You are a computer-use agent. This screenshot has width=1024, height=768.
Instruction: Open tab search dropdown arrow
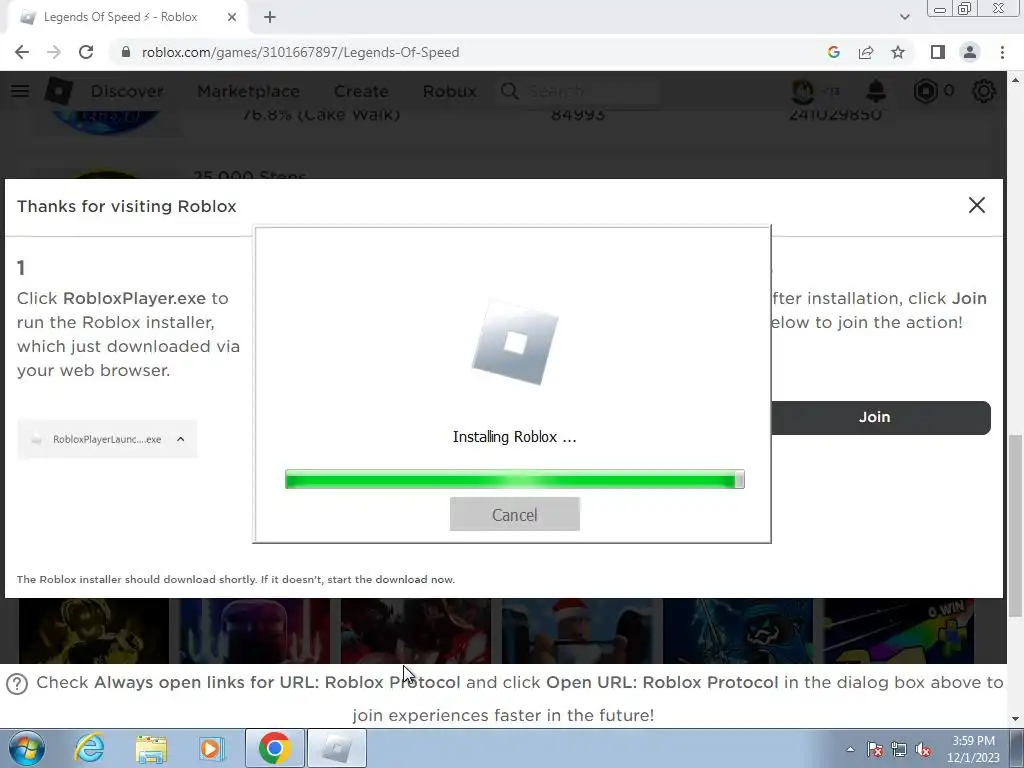pos(904,17)
